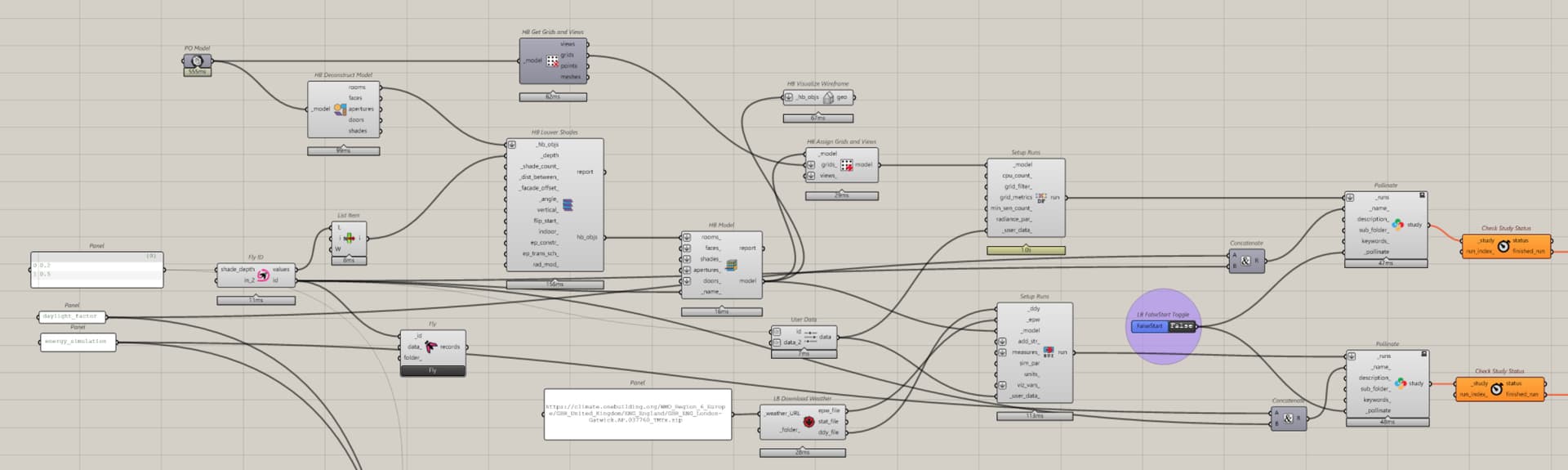Viewport: 1568px width, 470px height.
Task: Select the daylight_factor panel
Action: [72, 316]
